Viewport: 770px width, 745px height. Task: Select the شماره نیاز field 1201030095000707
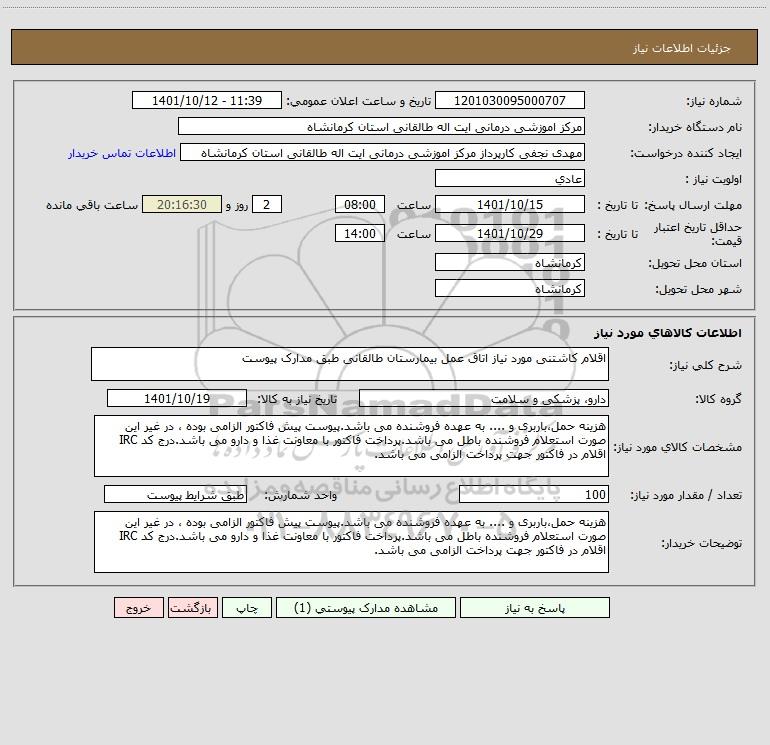(510, 100)
